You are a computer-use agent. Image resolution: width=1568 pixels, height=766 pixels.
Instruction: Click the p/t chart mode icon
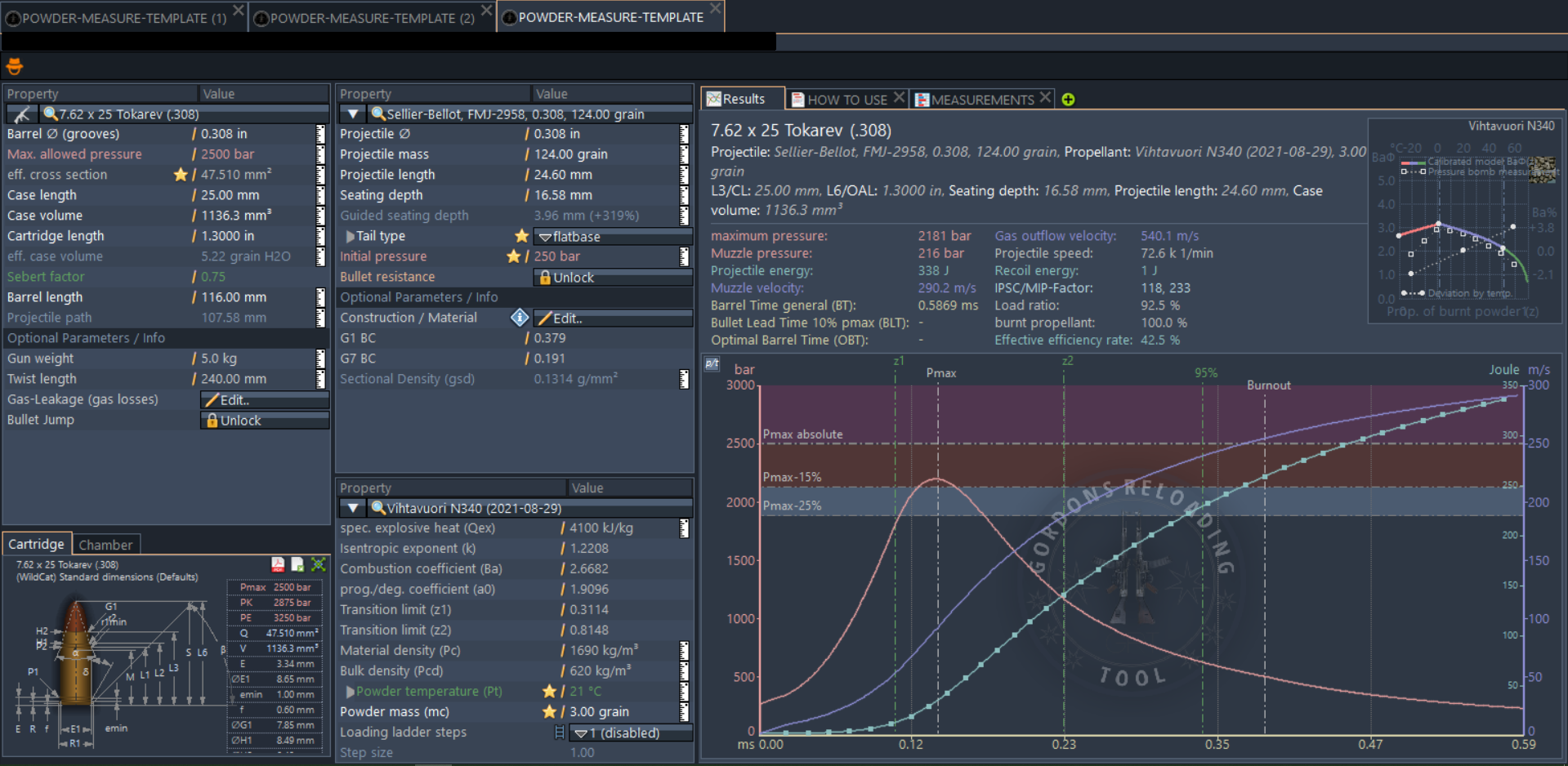(712, 364)
